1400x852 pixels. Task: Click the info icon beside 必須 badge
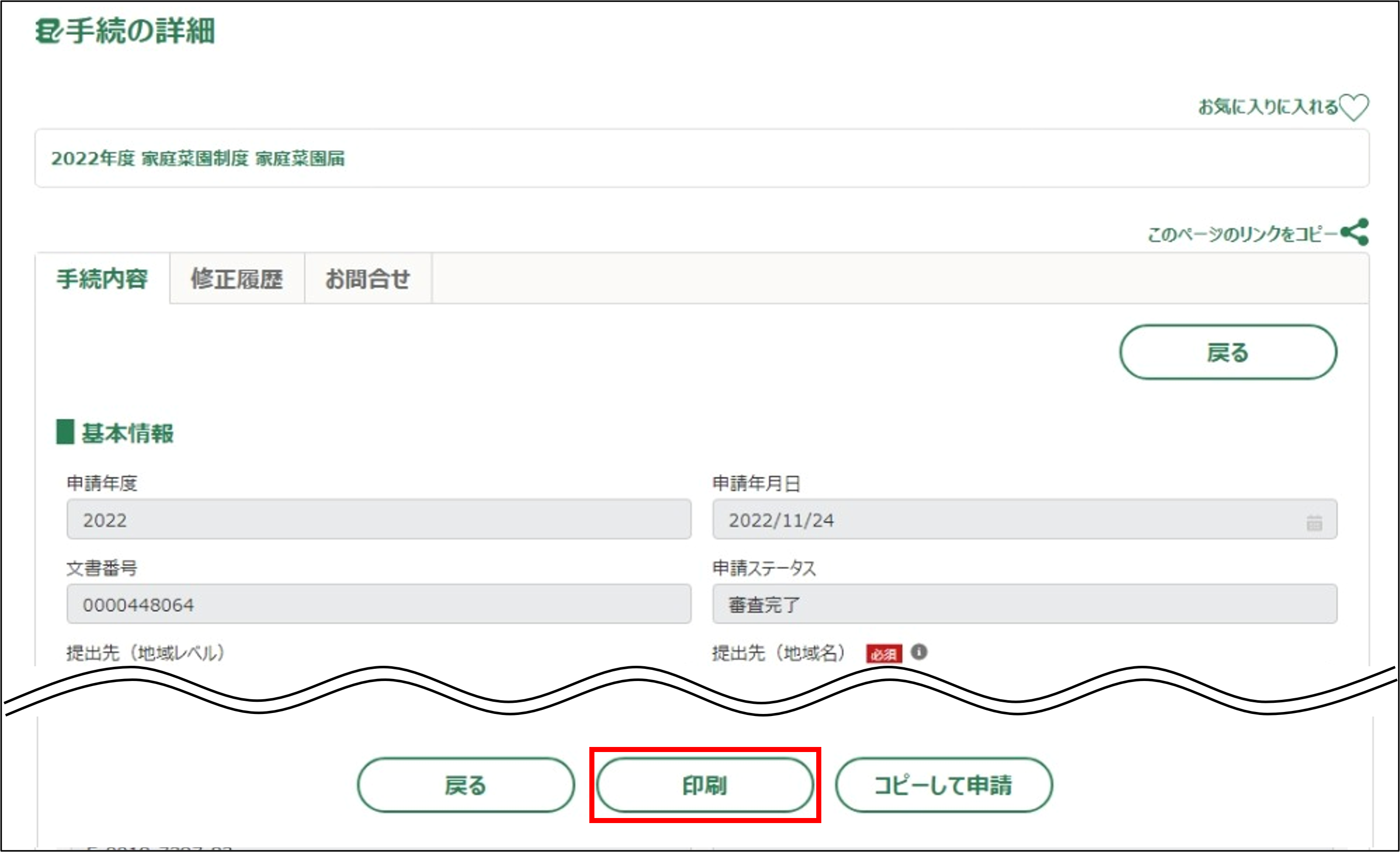click(919, 652)
